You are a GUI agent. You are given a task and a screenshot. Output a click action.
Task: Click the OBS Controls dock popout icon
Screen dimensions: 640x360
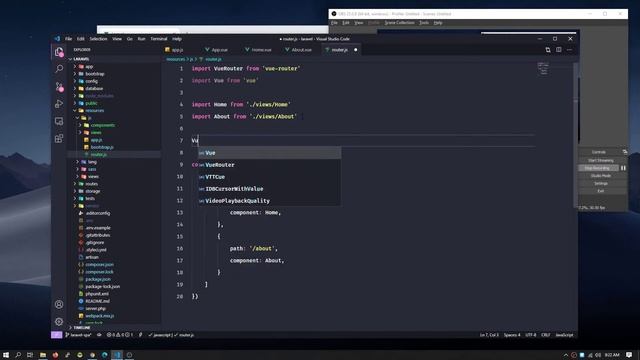point(625,152)
